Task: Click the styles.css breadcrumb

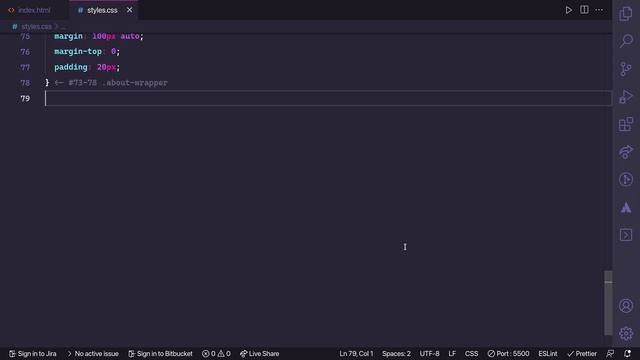Action: (x=36, y=27)
